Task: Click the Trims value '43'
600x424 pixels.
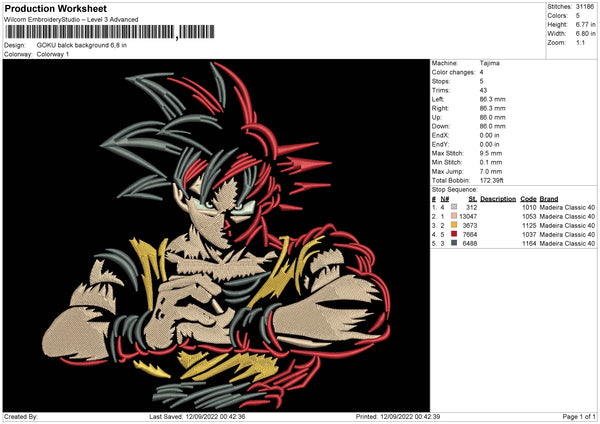Action: click(x=483, y=90)
